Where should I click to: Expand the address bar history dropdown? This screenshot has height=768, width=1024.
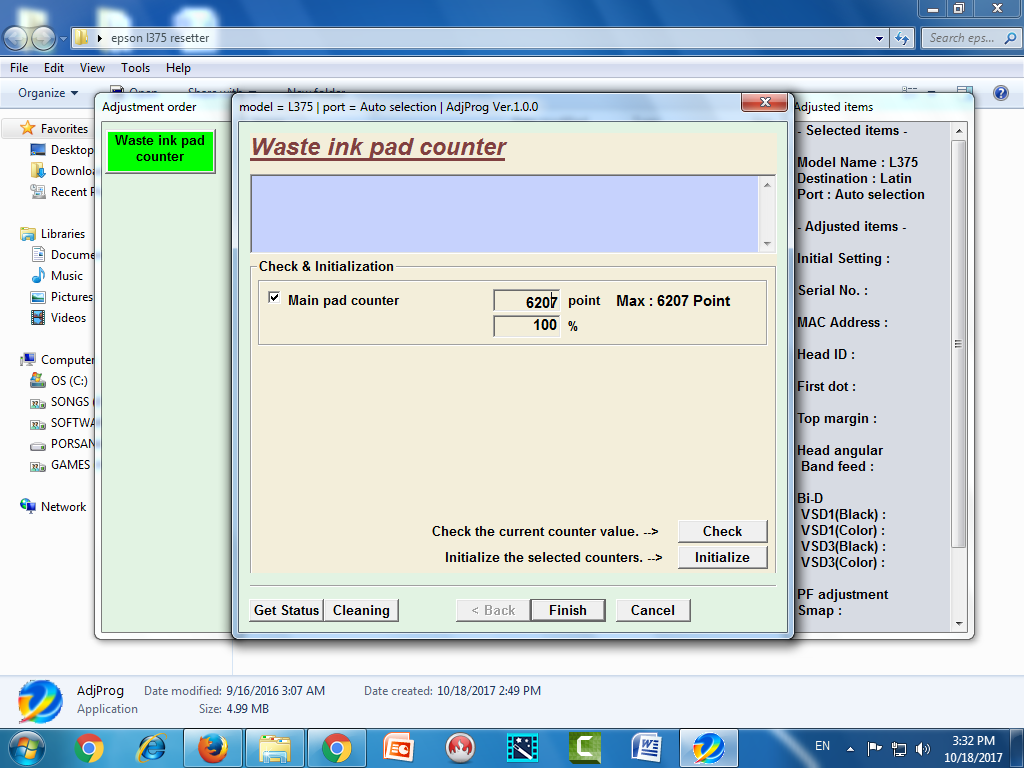point(878,38)
